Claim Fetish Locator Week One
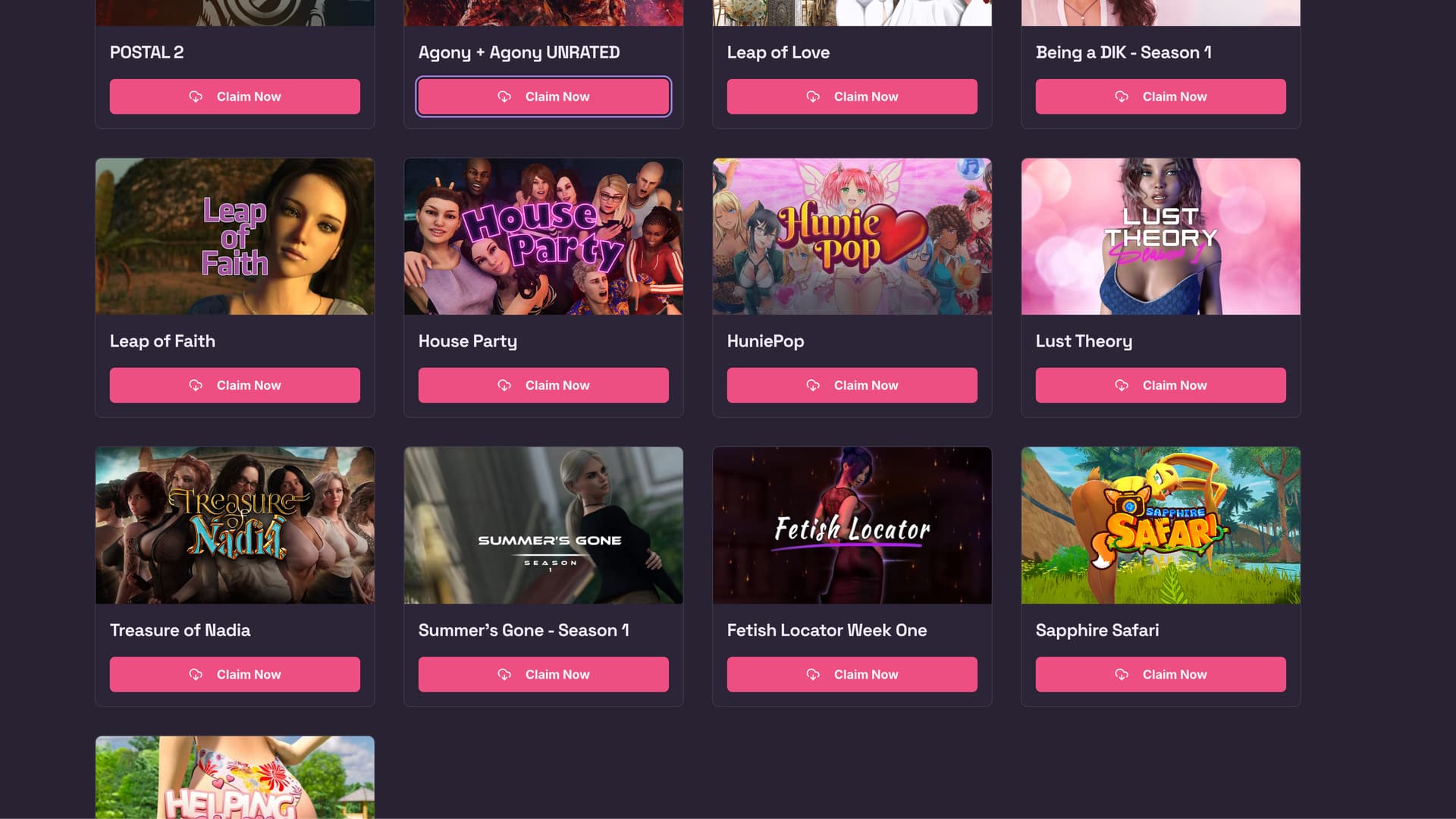 click(852, 674)
